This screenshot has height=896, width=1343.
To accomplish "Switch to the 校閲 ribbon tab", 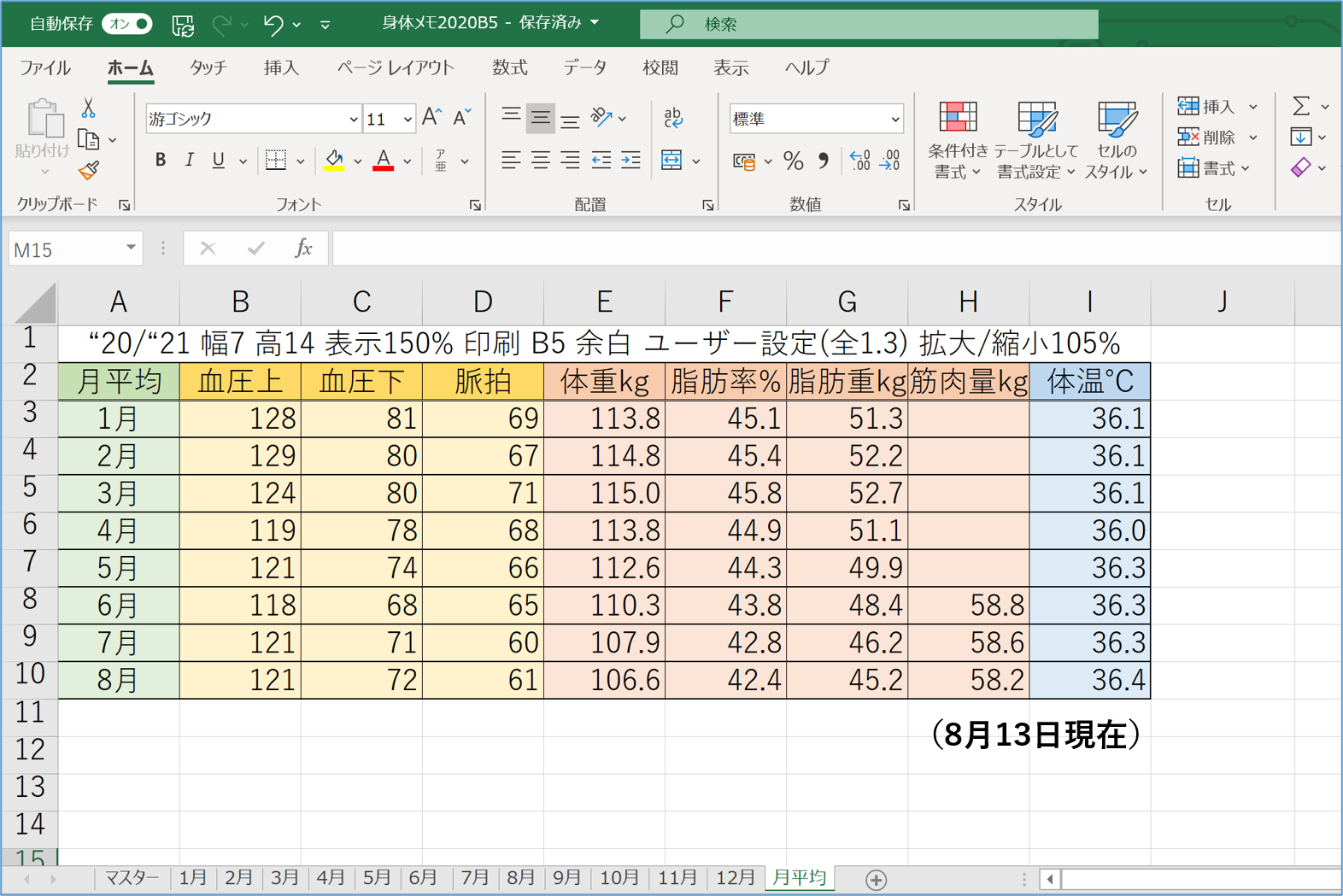I will point(660,67).
